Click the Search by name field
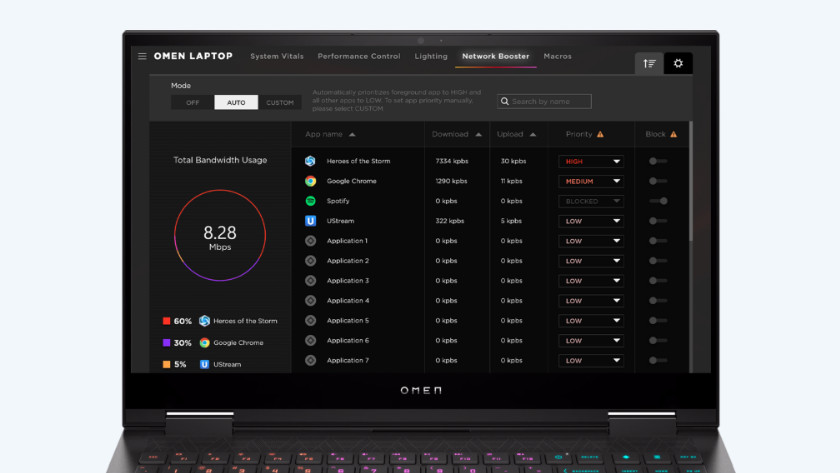 [x=544, y=101]
